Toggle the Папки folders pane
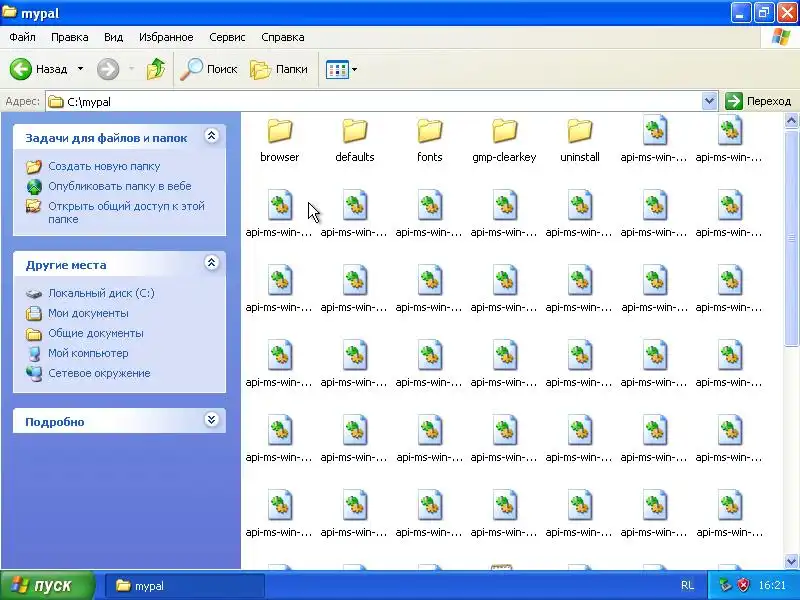This screenshot has height=600, width=800. (x=279, y=69)
